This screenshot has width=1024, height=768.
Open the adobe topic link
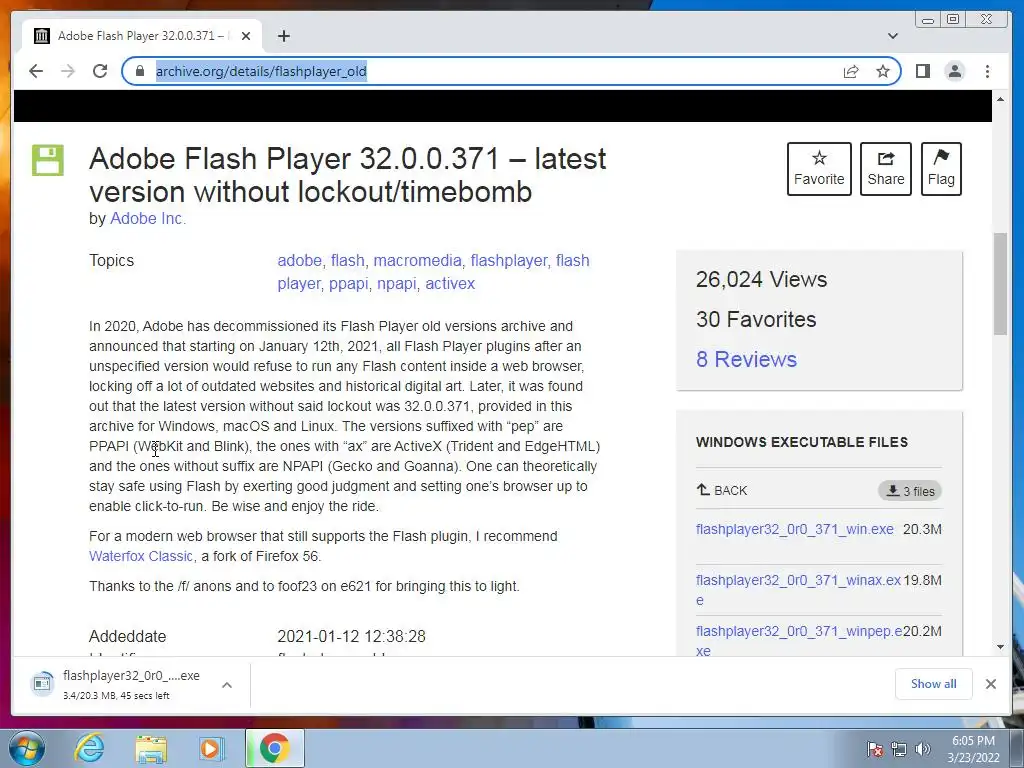tap(300, 261)
